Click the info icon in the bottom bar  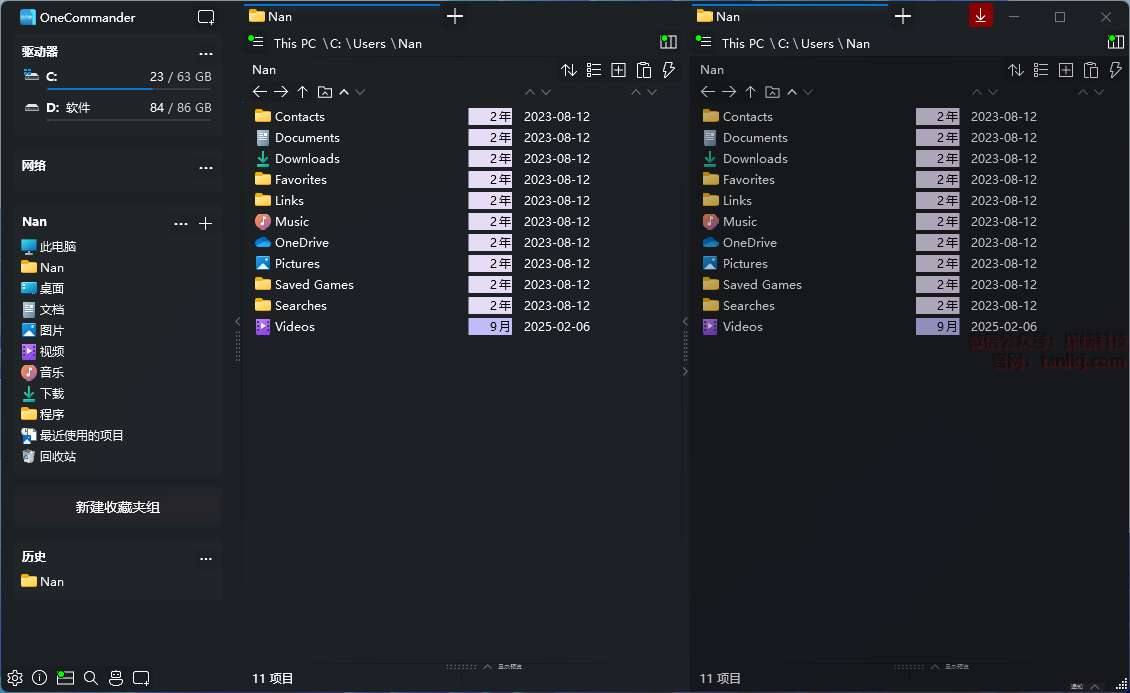40,678
